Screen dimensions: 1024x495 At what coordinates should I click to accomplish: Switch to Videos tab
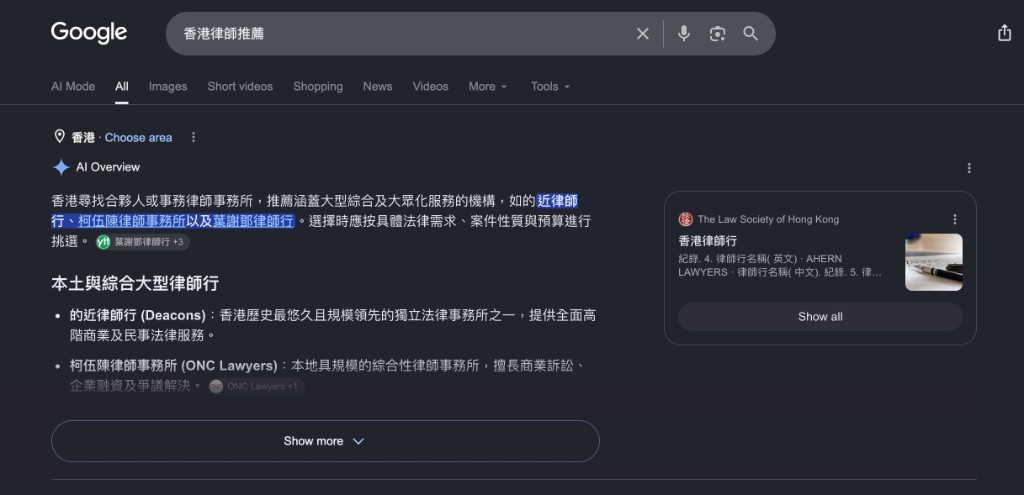coord(430,86)
